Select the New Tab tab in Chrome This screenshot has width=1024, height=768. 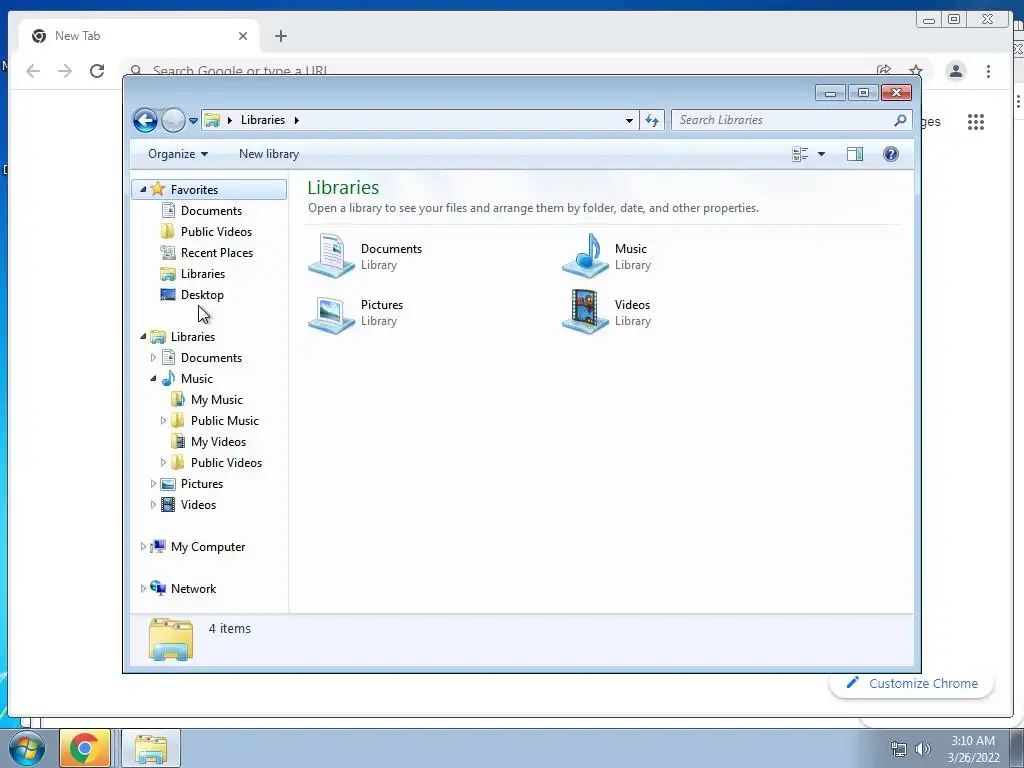138,36
